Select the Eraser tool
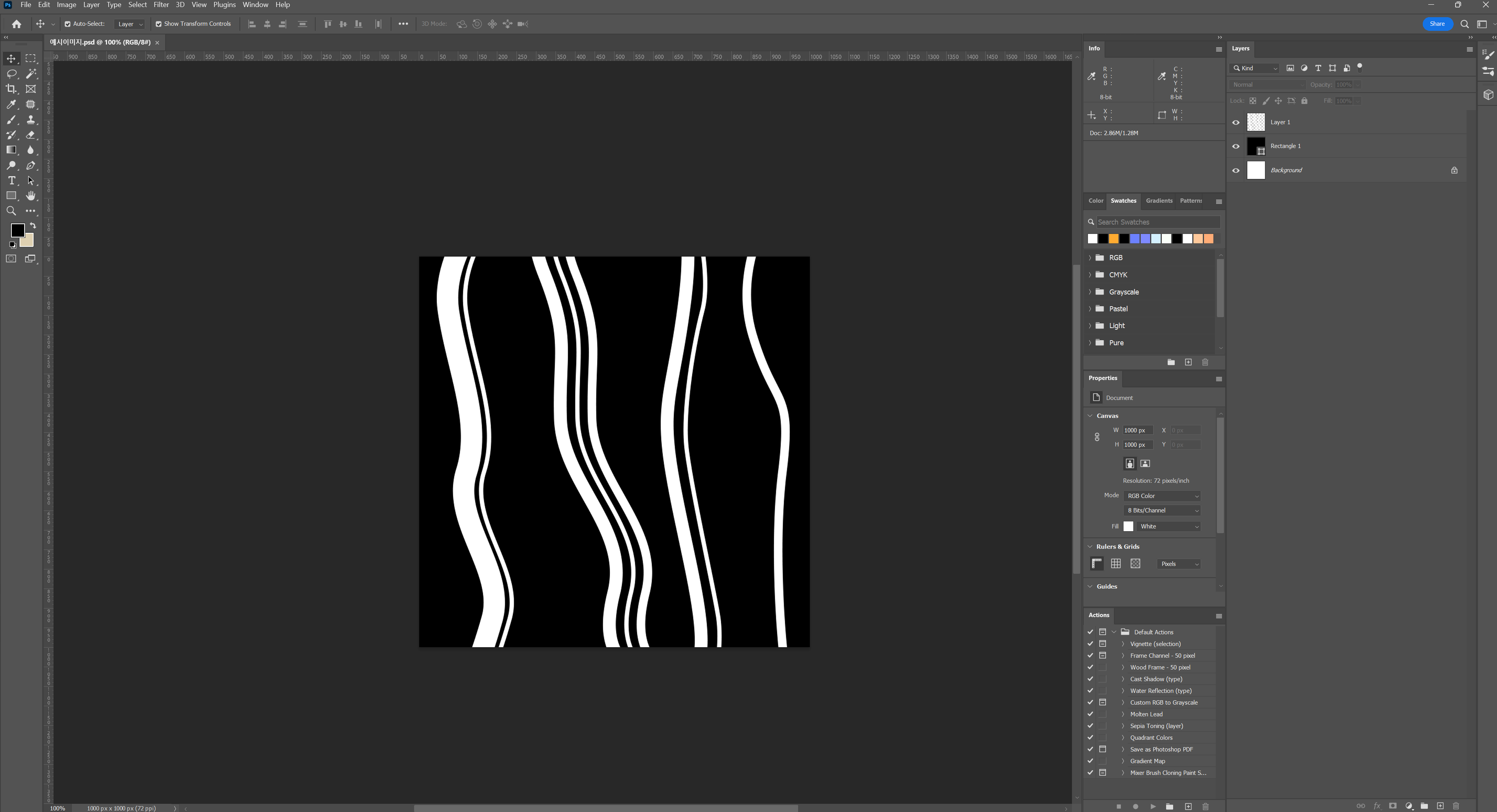1497x812 pixels. [x=31, y=135]
